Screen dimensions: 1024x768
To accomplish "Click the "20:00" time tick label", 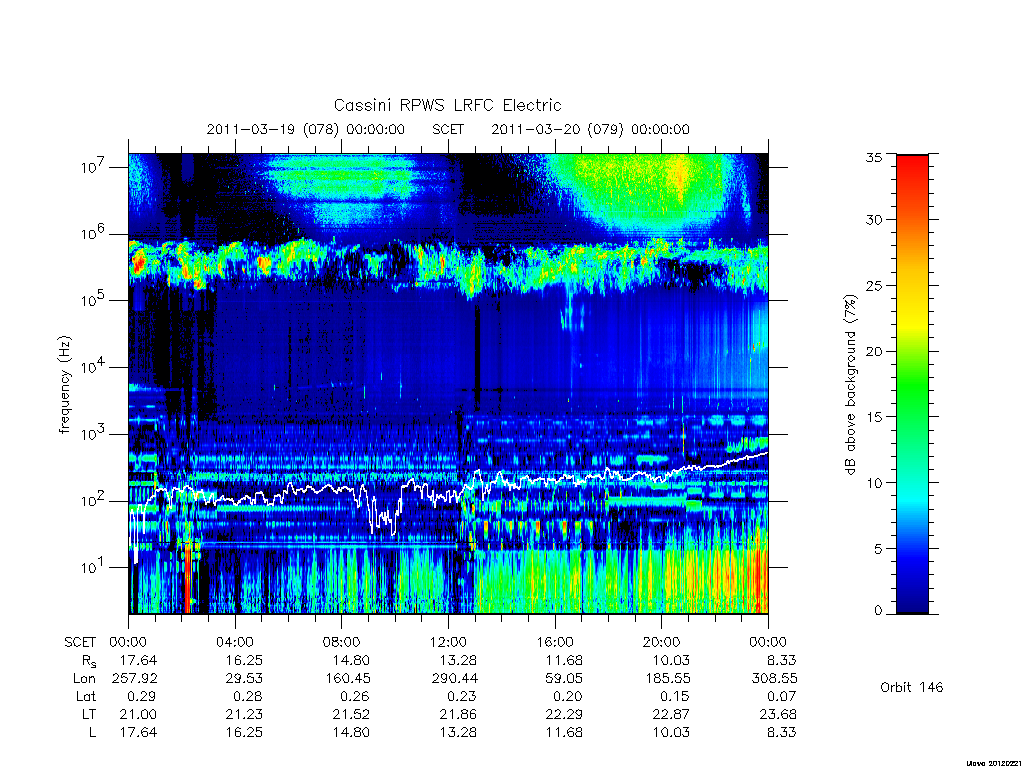I will (x=661, y=642).
